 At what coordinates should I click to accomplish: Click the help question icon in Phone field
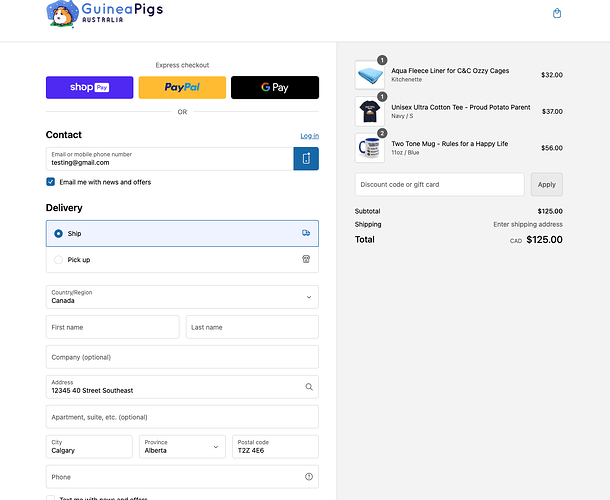click(x=309, y=477)
